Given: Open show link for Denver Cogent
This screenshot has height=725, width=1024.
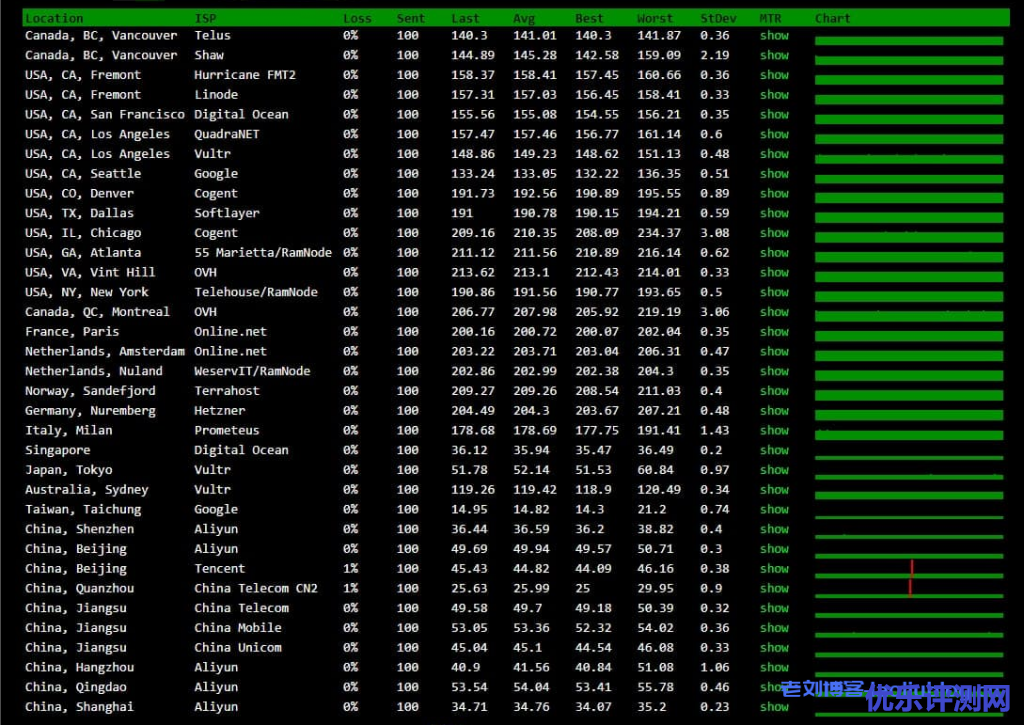Looking at the screenshot, I should (x=774, y=193).
